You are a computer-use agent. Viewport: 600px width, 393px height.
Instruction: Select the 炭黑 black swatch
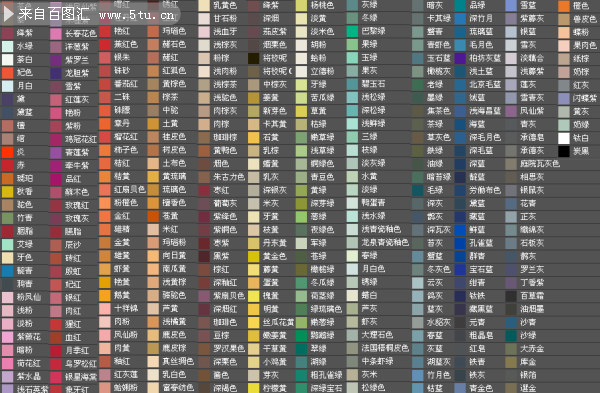[x=564, y=152]
